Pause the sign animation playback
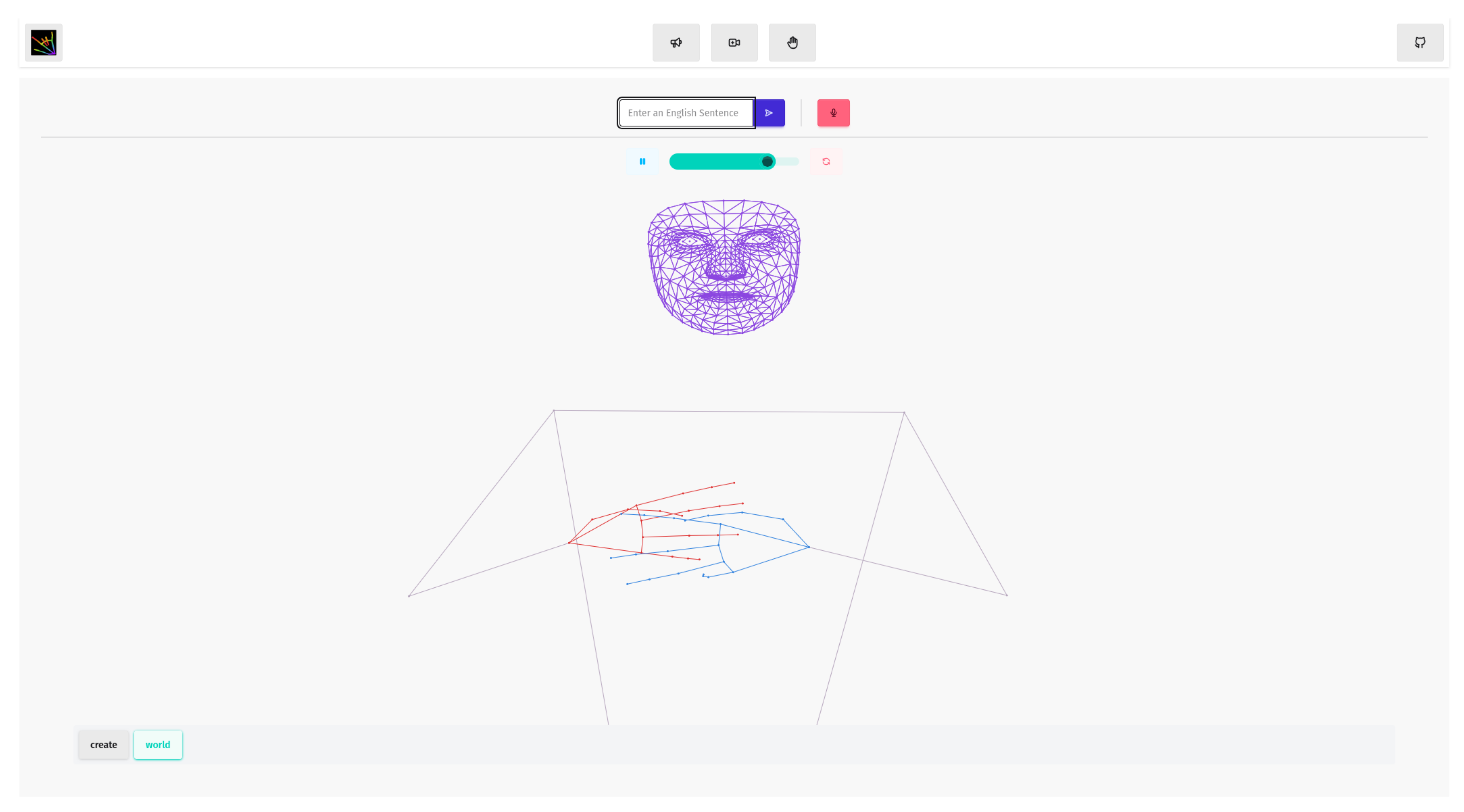Viewport: 1464px width, 812px height. 642,161
